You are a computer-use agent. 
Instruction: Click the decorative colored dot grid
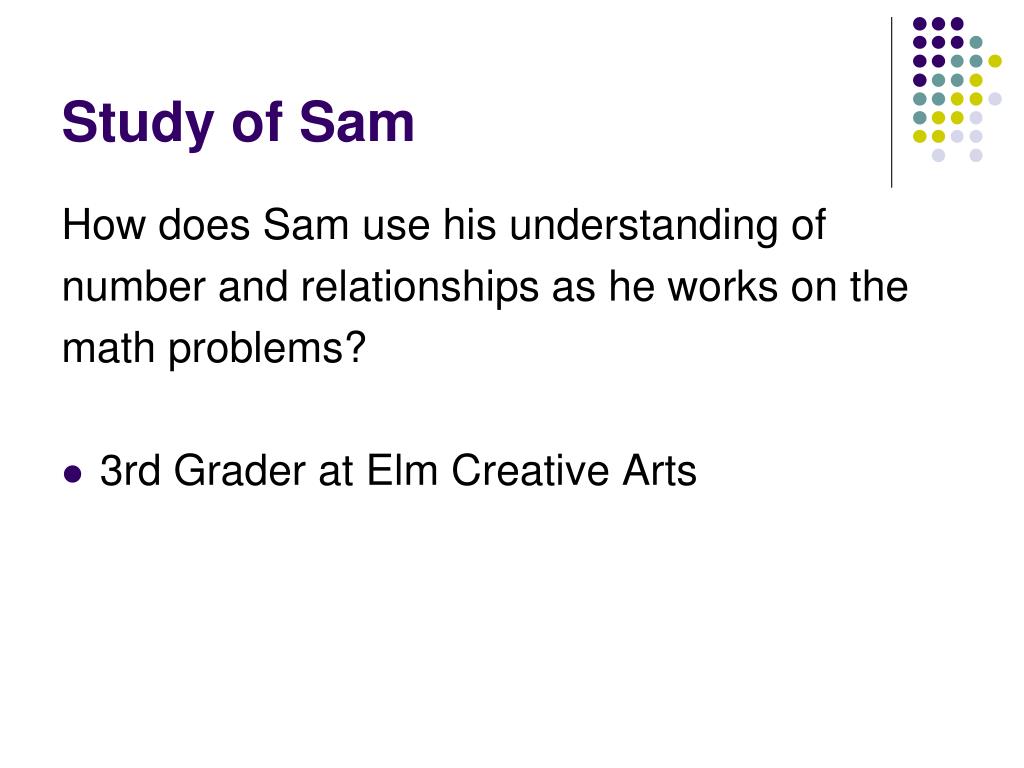(x=957, y=89)
